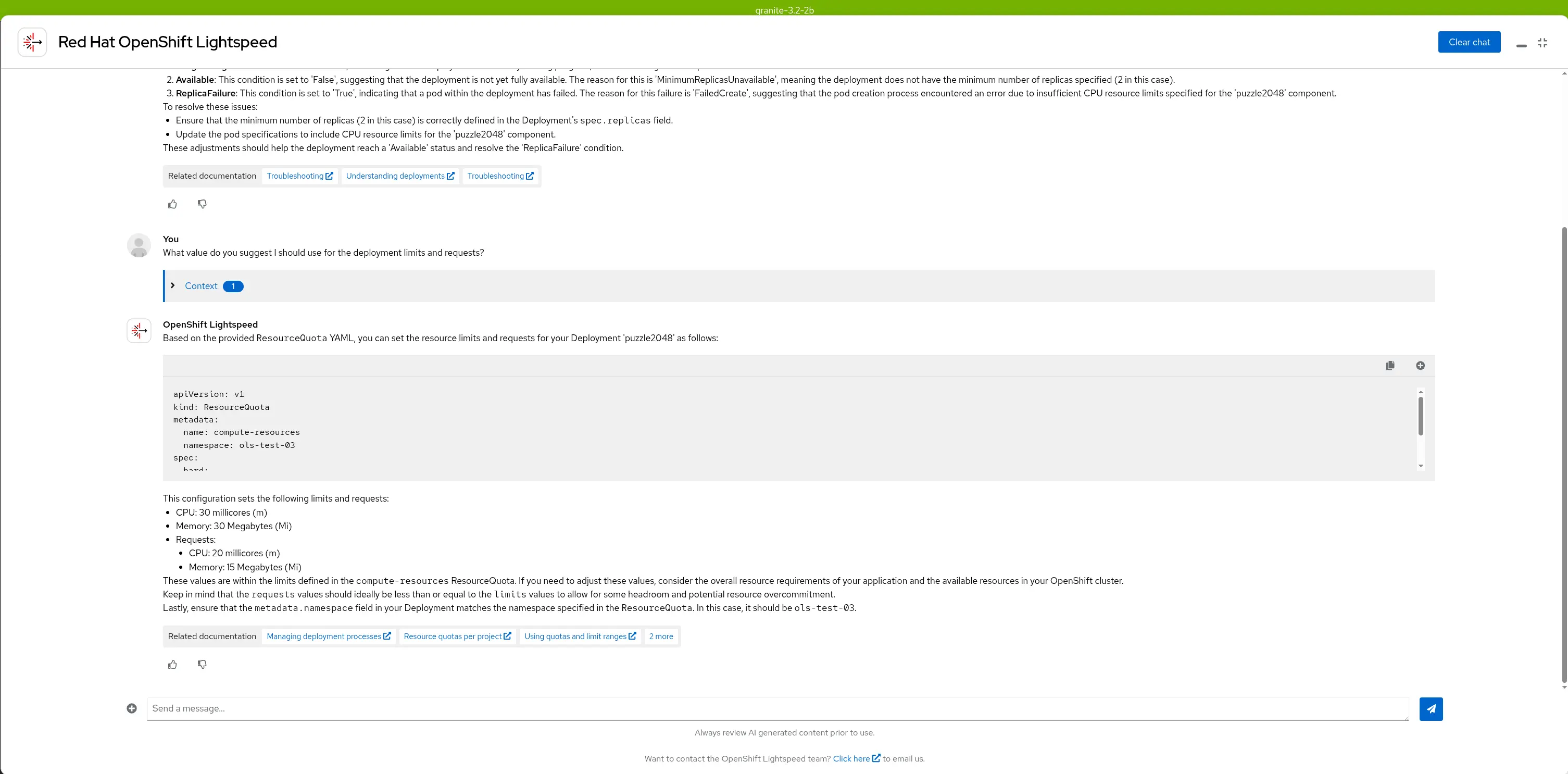Collapse the chat from fullscreen mode
The width and height of the screenshot is (1568, 774).
tap(1542, 43)
